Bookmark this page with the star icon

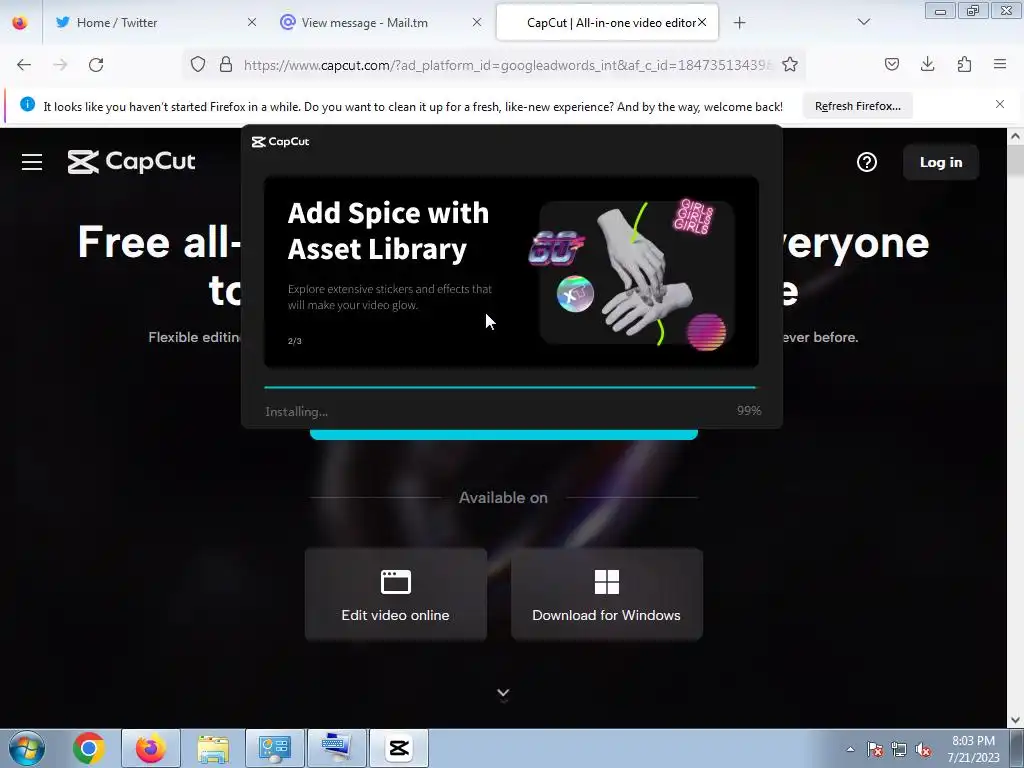coord(790,65)
